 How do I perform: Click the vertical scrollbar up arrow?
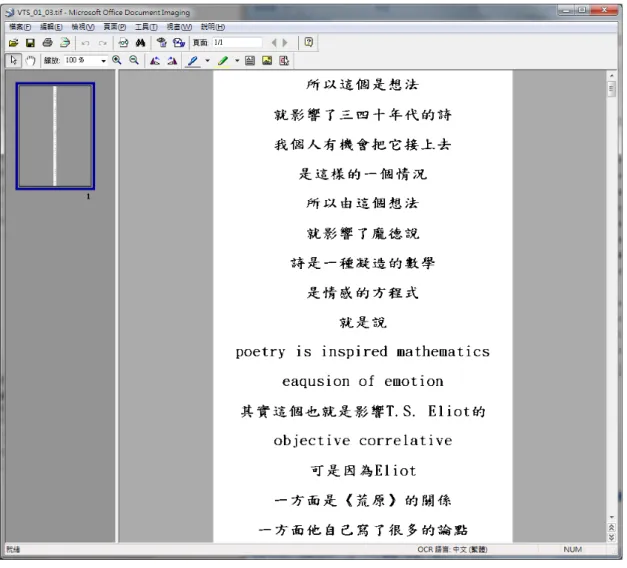[x=612, y=75]
